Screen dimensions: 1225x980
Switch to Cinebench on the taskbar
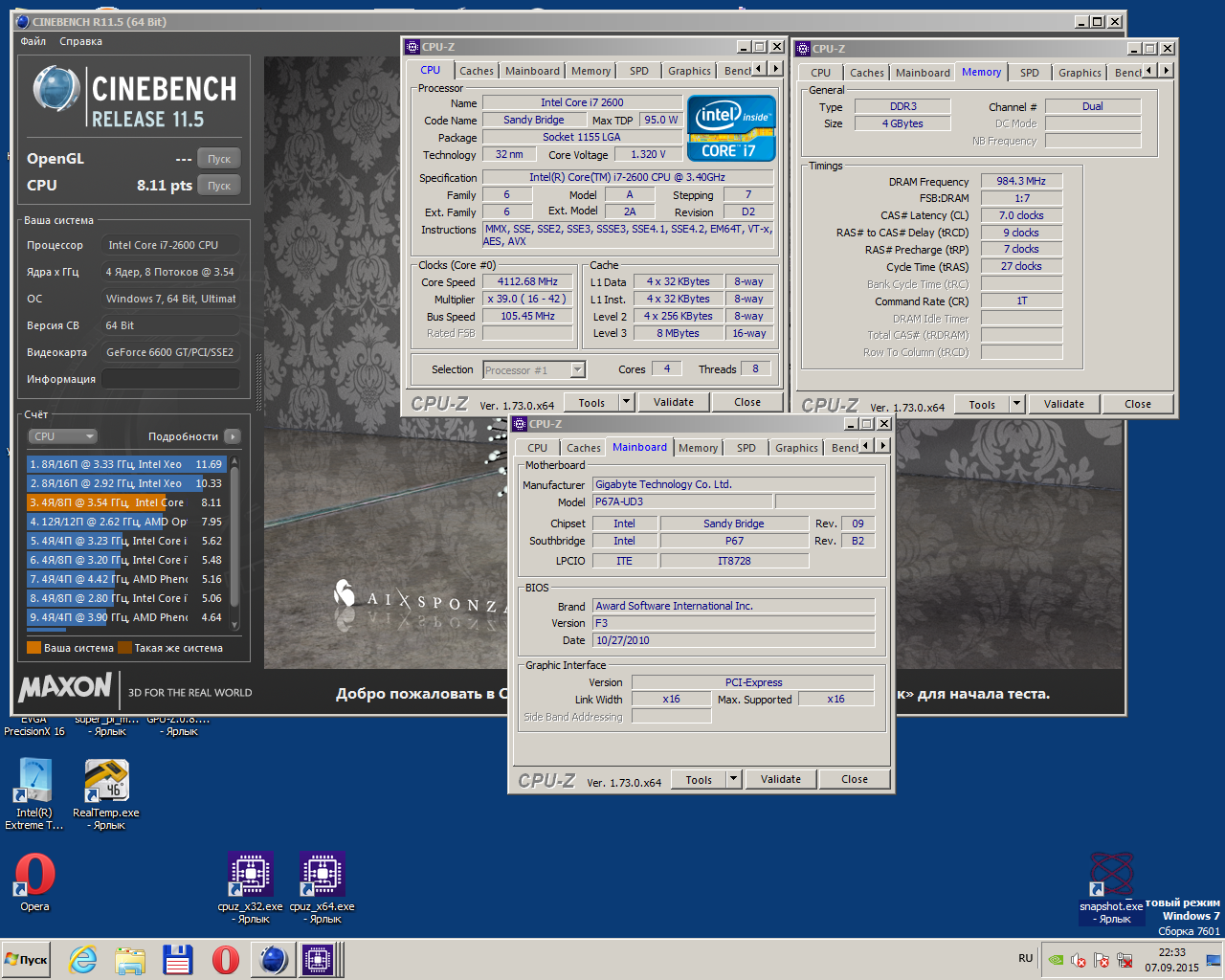click(274, 960)
